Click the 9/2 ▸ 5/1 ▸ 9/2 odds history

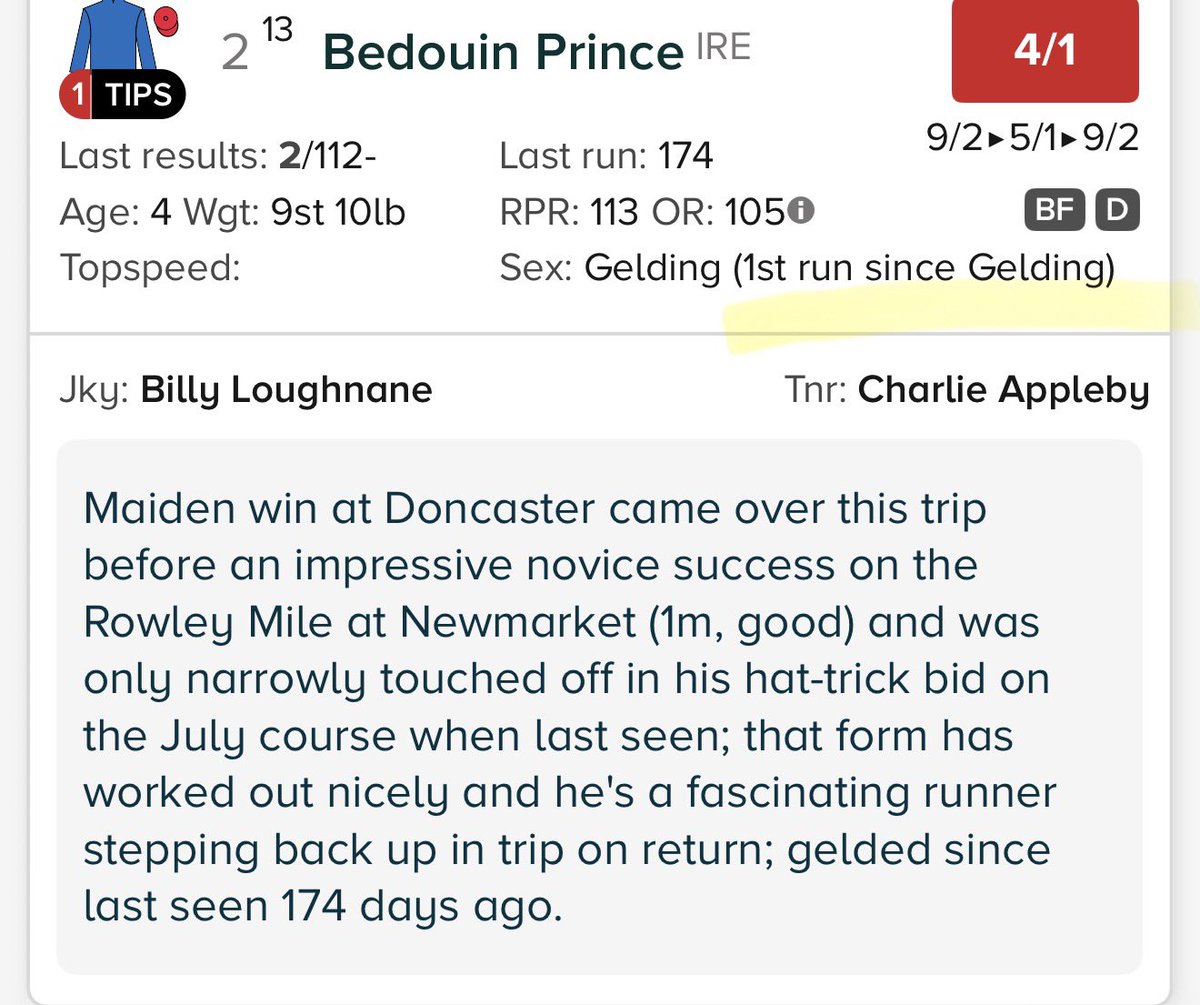point(1033,138)
